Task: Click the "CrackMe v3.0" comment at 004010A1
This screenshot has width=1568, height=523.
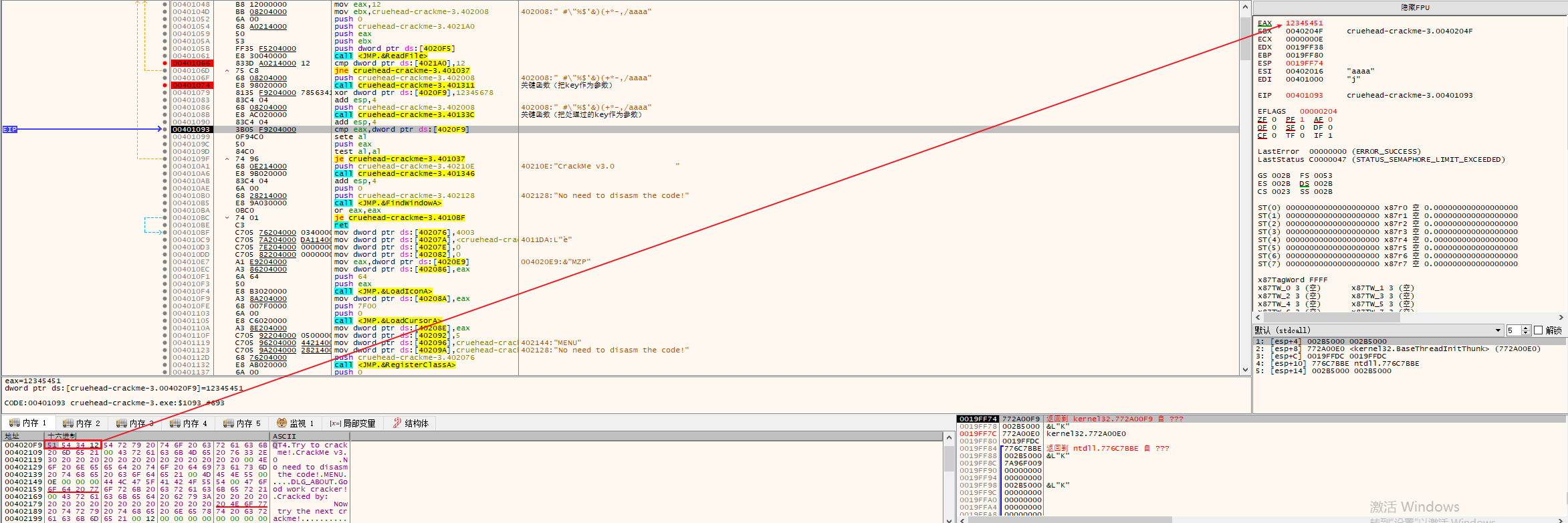Action: point(600,167)
